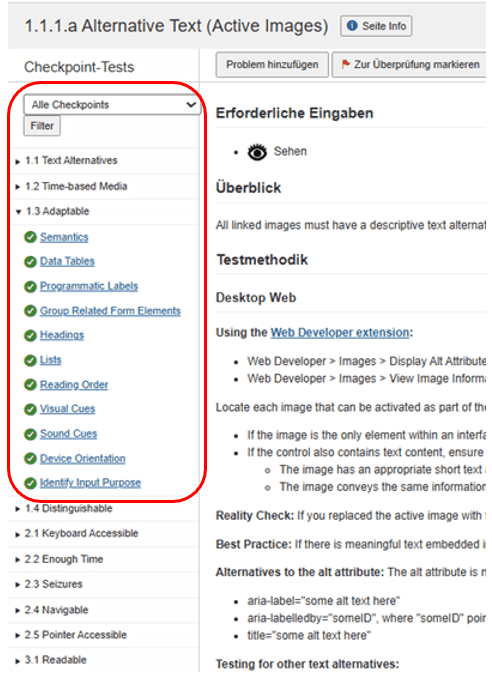The image size is (492, 688).
Task: Click the green check icon beside Headings
Action: (30, 336)
